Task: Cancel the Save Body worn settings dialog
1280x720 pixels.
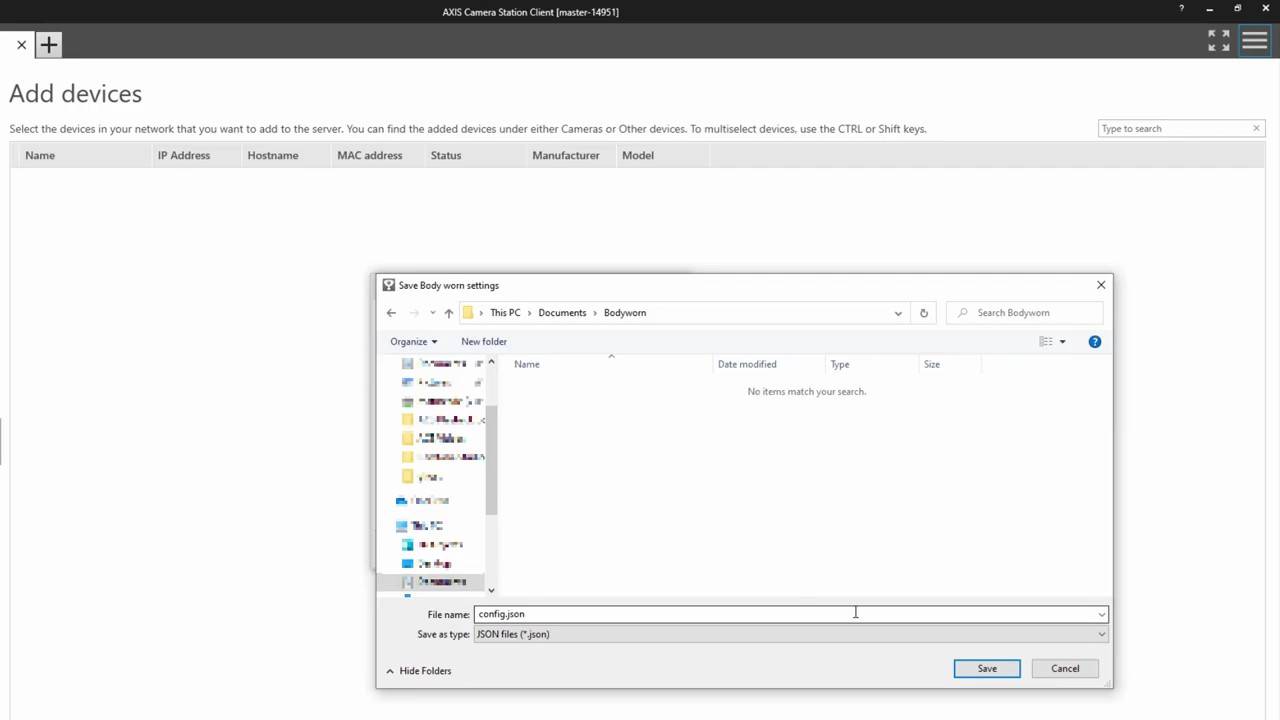Action: point(1064,669)
